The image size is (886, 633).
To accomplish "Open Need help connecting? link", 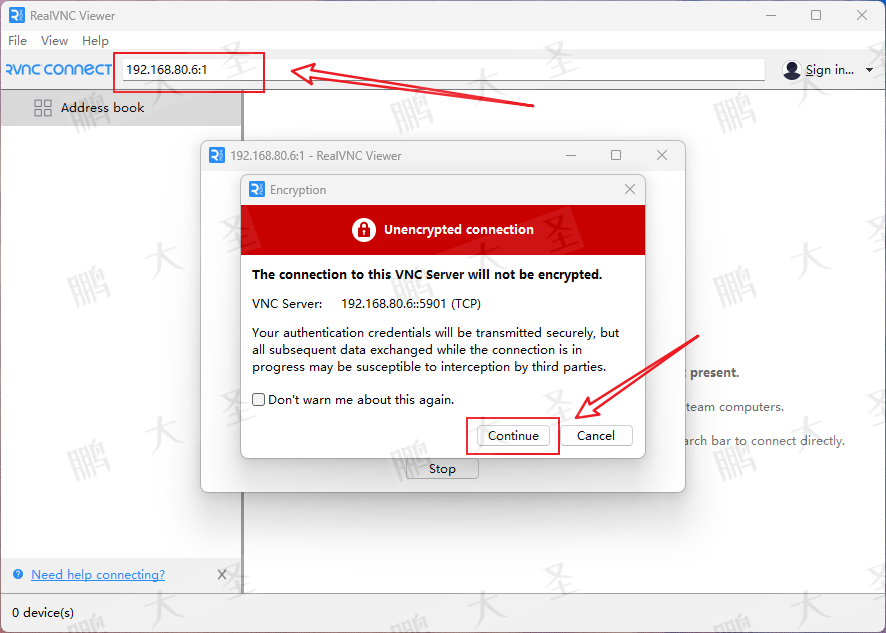I will click(98, 575).
